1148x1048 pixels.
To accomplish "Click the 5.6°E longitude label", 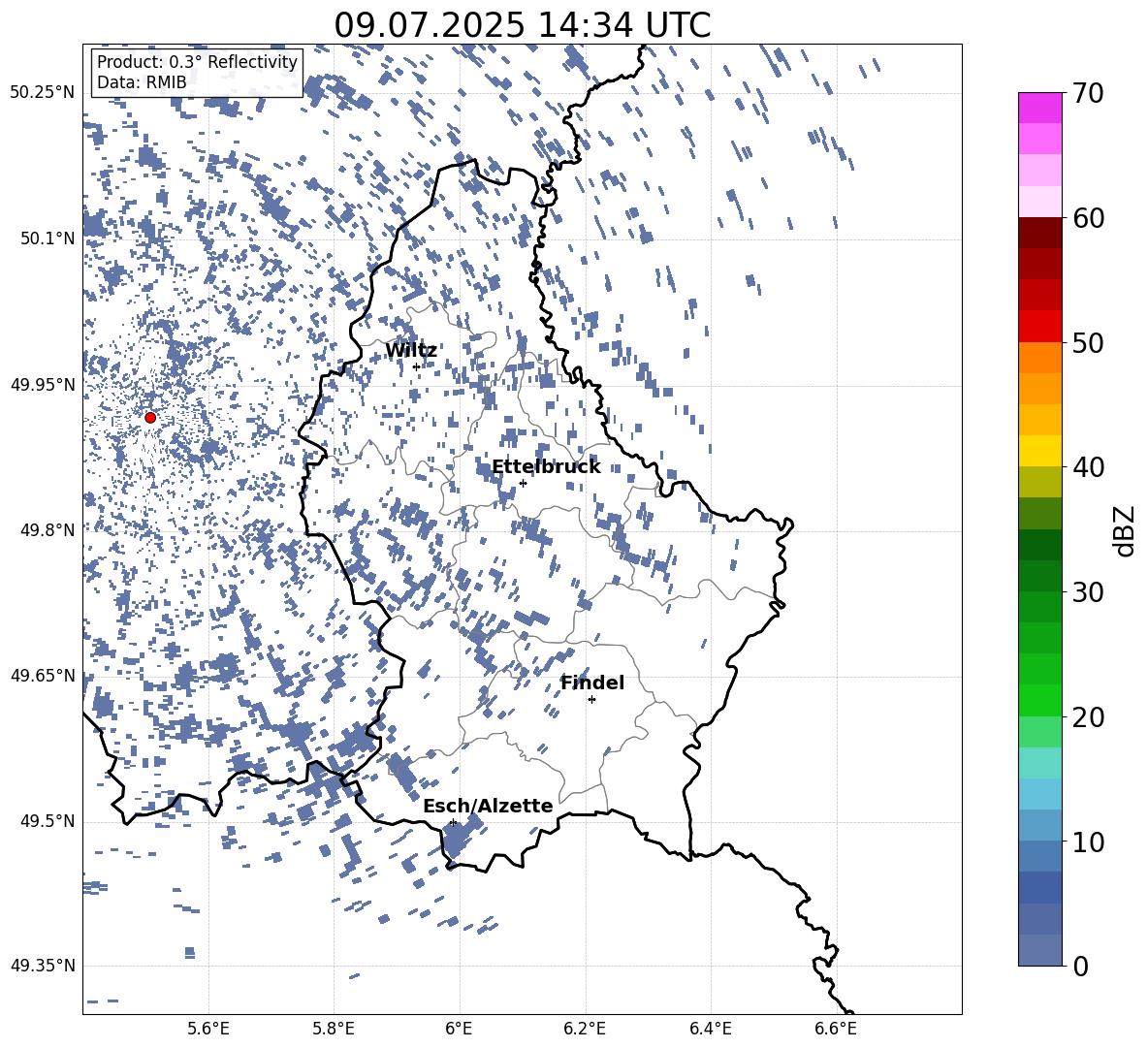I will point(208,1029).
